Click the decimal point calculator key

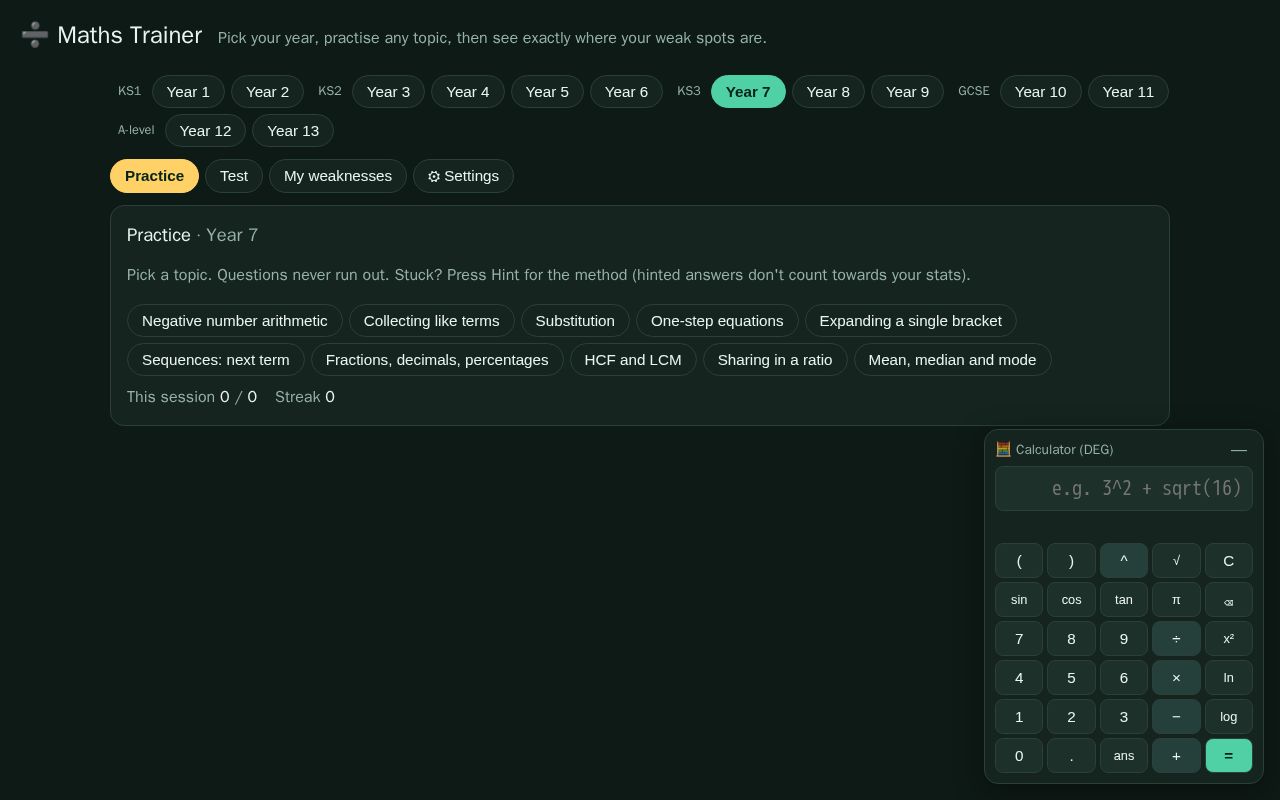tap(1071, 756)
